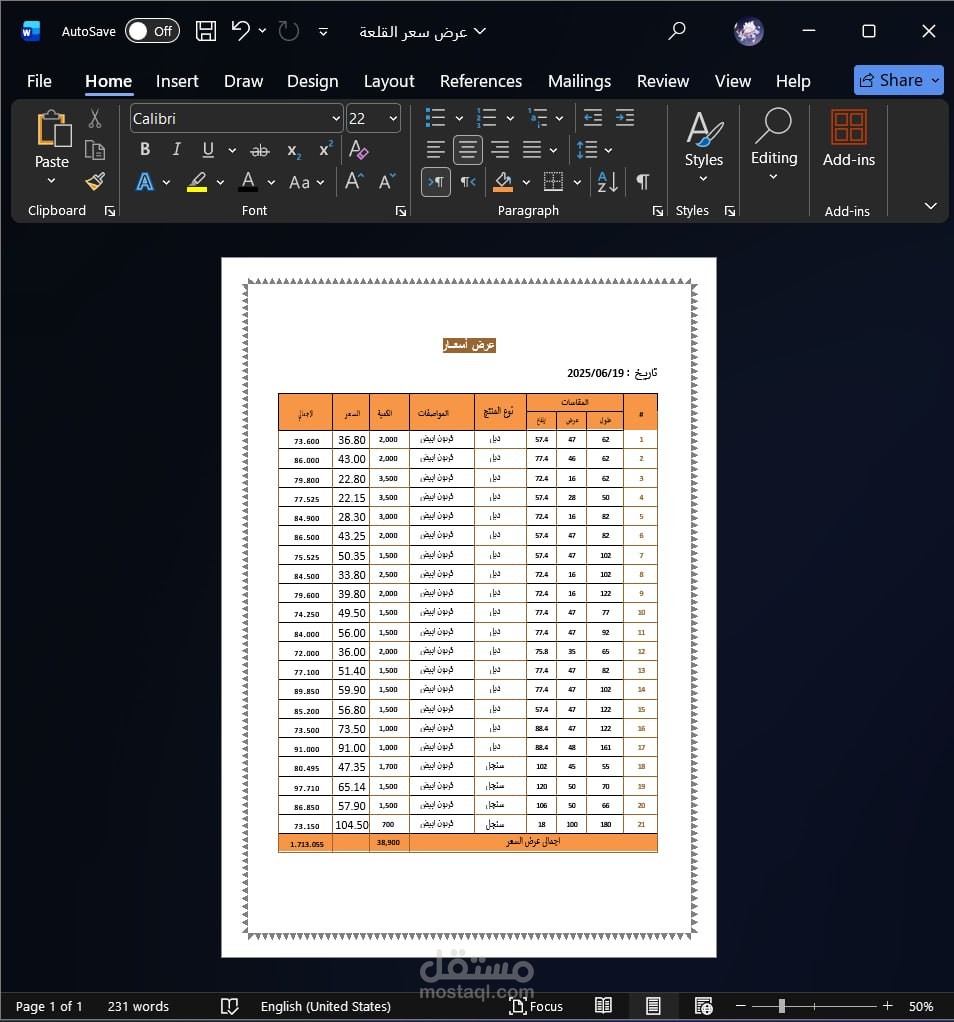Expand multilevel list dropdown
This screenshot has height=1022, width=954.
[559, 119]
